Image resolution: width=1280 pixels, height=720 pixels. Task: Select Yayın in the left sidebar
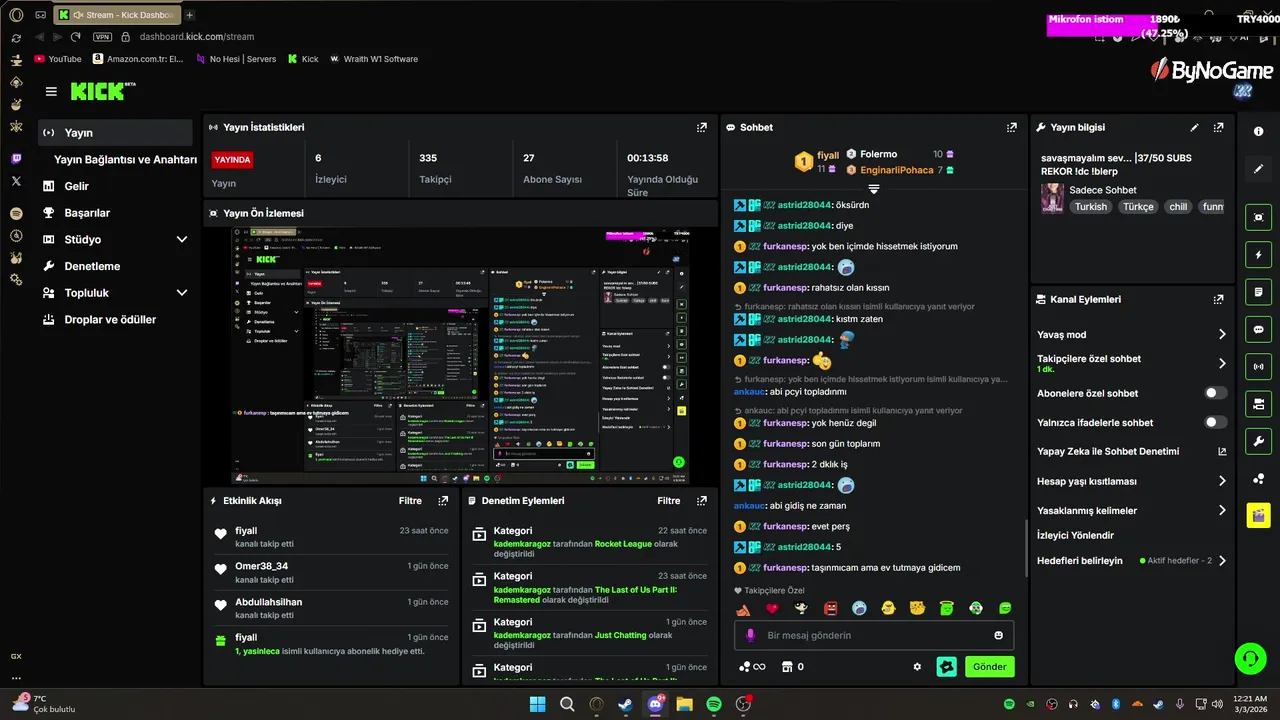pyautogui.click(x=115, y=133)
